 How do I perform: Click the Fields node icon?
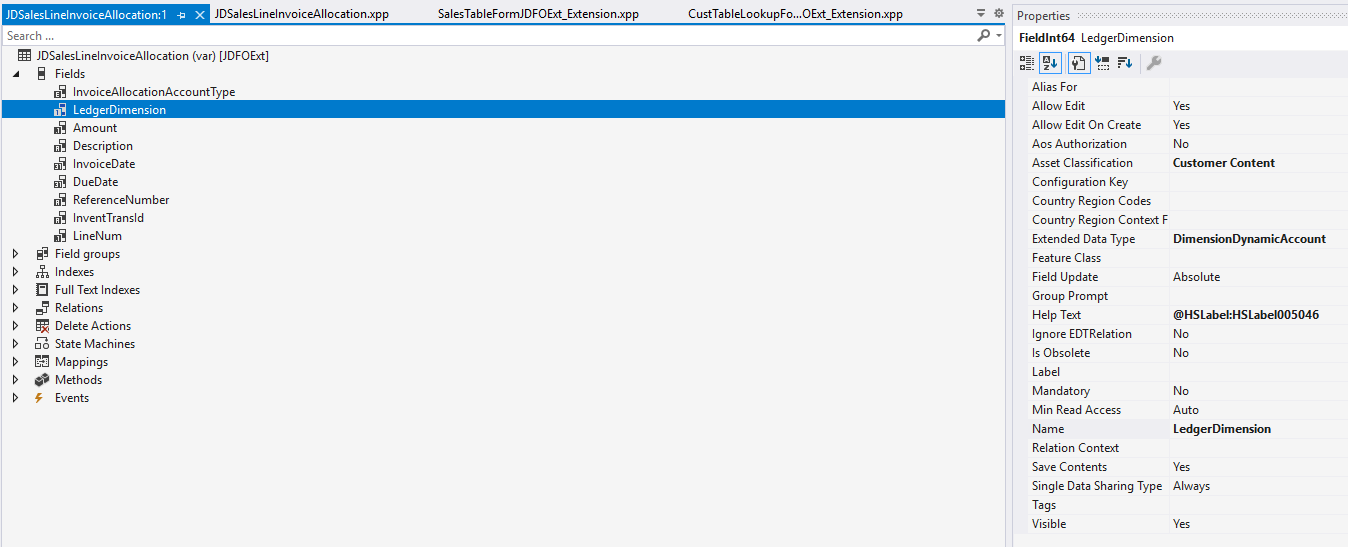[x=41, y=74]
